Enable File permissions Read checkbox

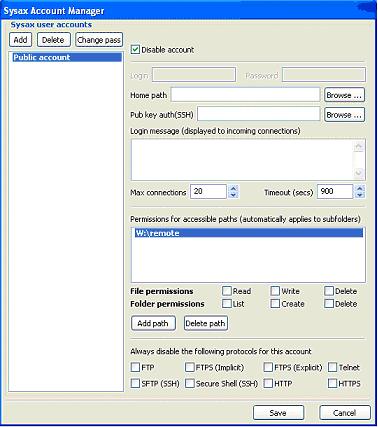pyautogui.click(x=227, y=291)
